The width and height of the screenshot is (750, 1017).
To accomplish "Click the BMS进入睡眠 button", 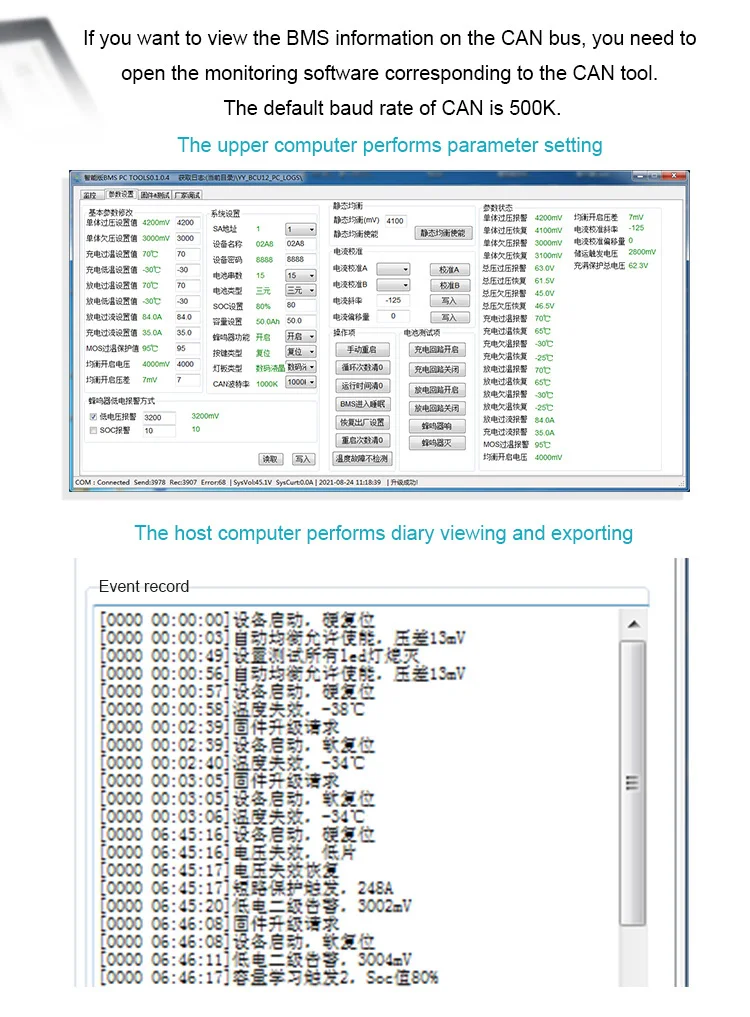I will (362, 403).
